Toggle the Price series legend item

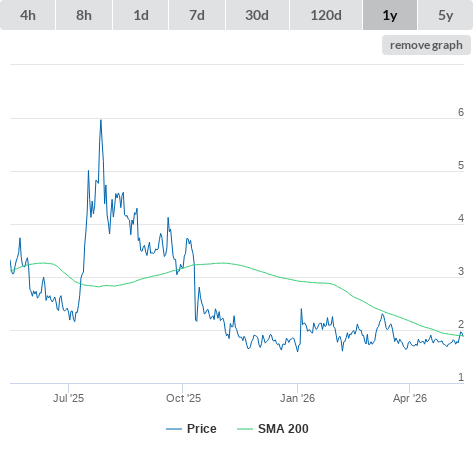point(191,429)
